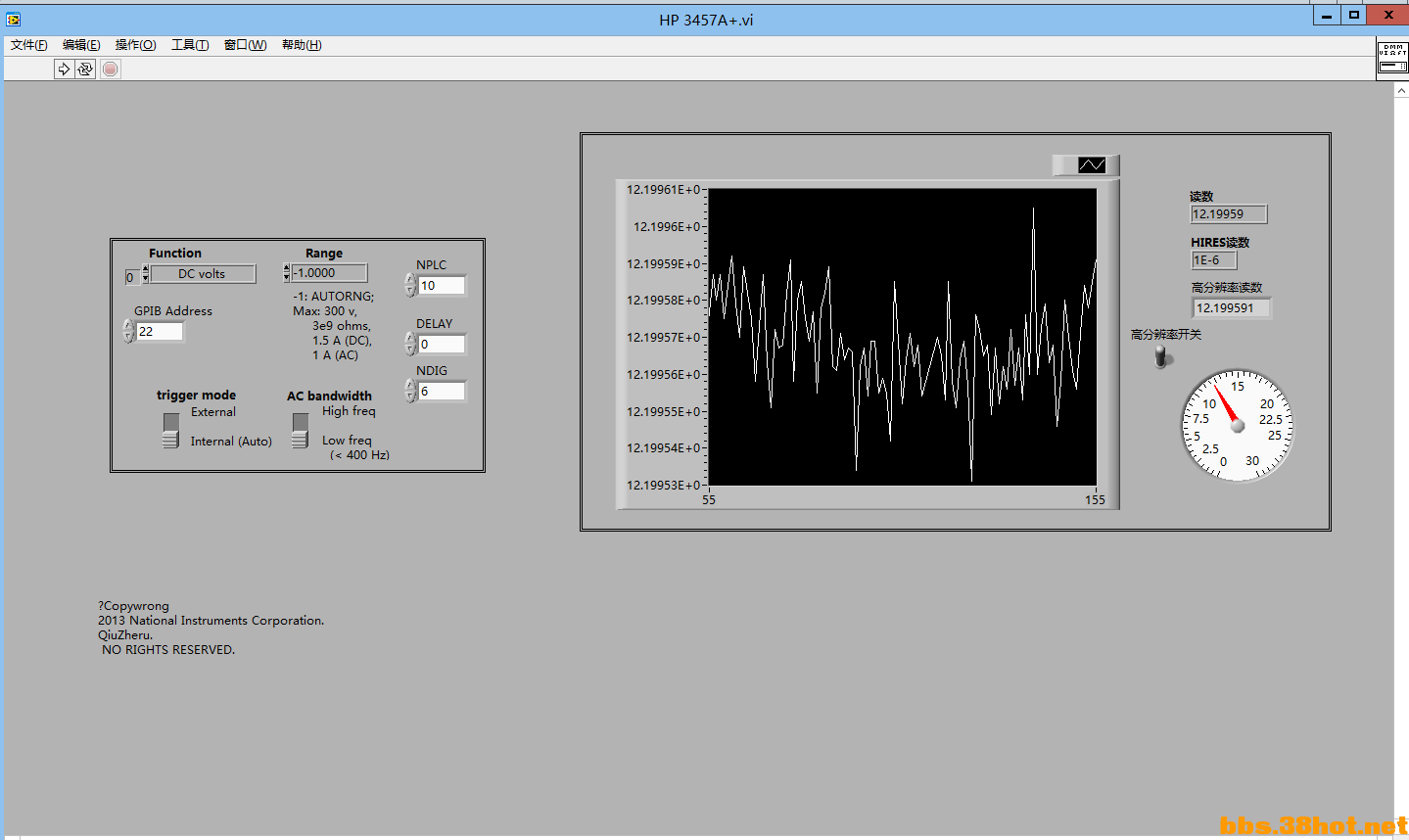Open the 文件(F) menu

coord(29,45)
